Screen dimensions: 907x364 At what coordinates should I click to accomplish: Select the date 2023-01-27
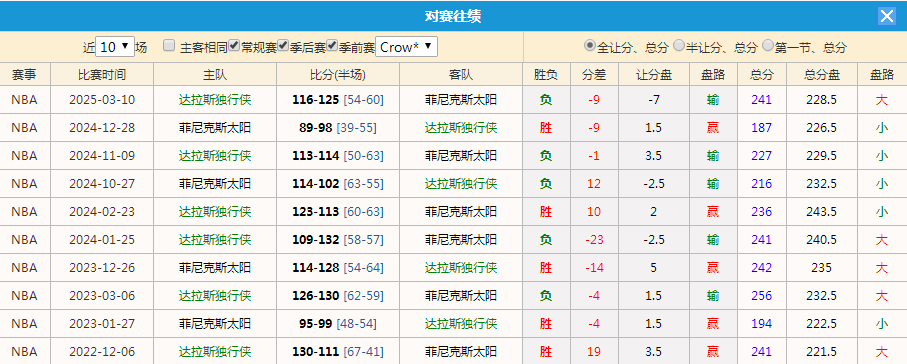click(102, 323)
